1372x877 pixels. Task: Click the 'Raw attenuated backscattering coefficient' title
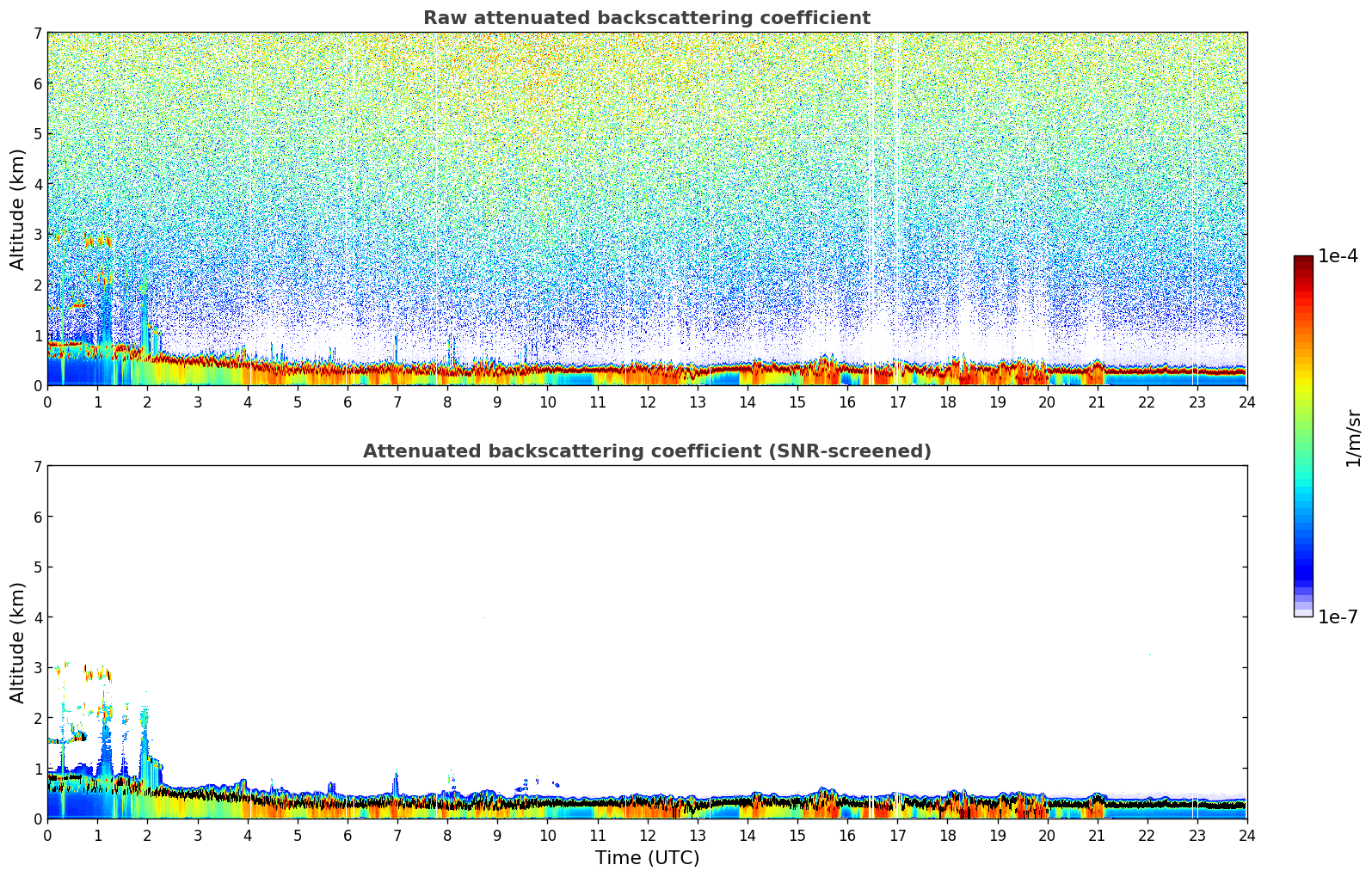(646, 18)
